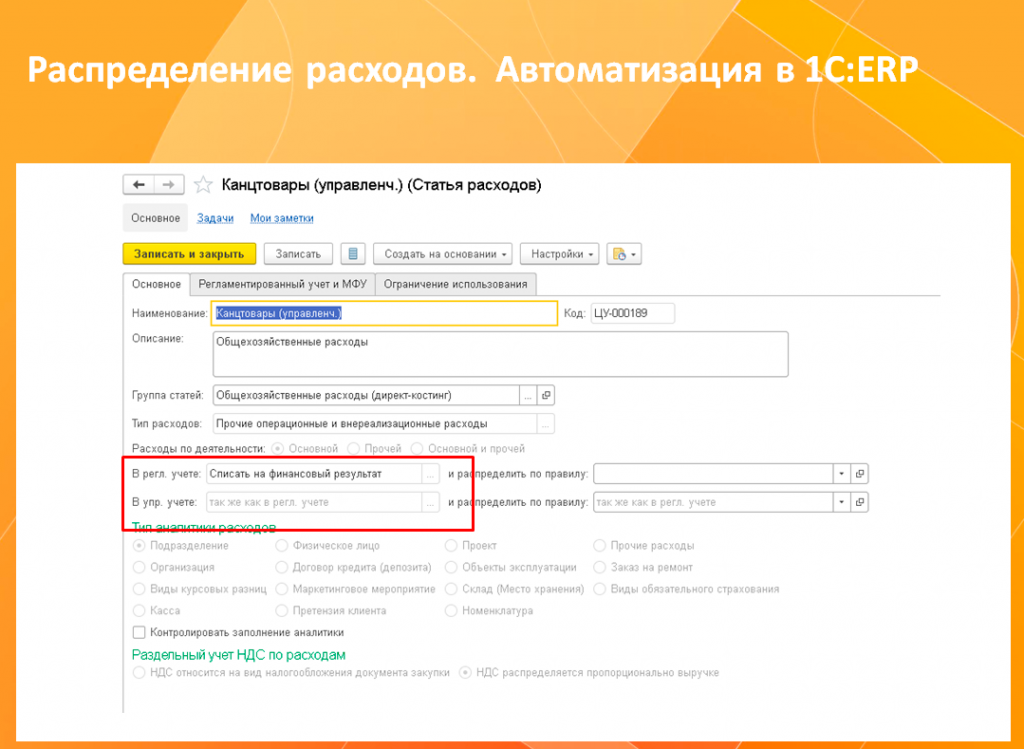1024x749 pixels.
Task: Select the Прочей activity radio button
Action: (353, 449)
